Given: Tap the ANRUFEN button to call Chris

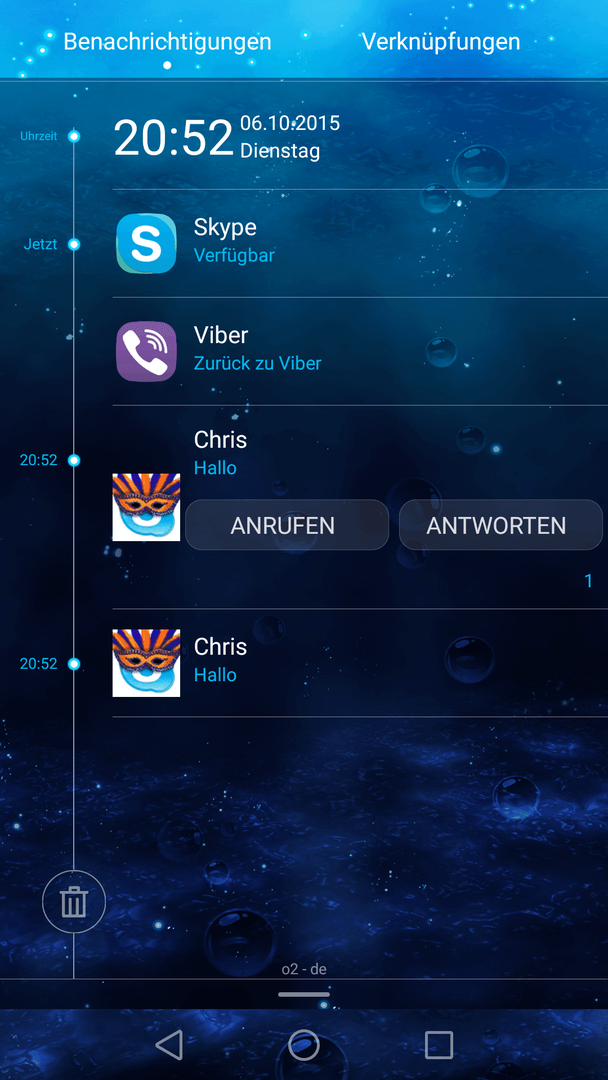Looking at the screenshot, I should (x=287, y=525).
